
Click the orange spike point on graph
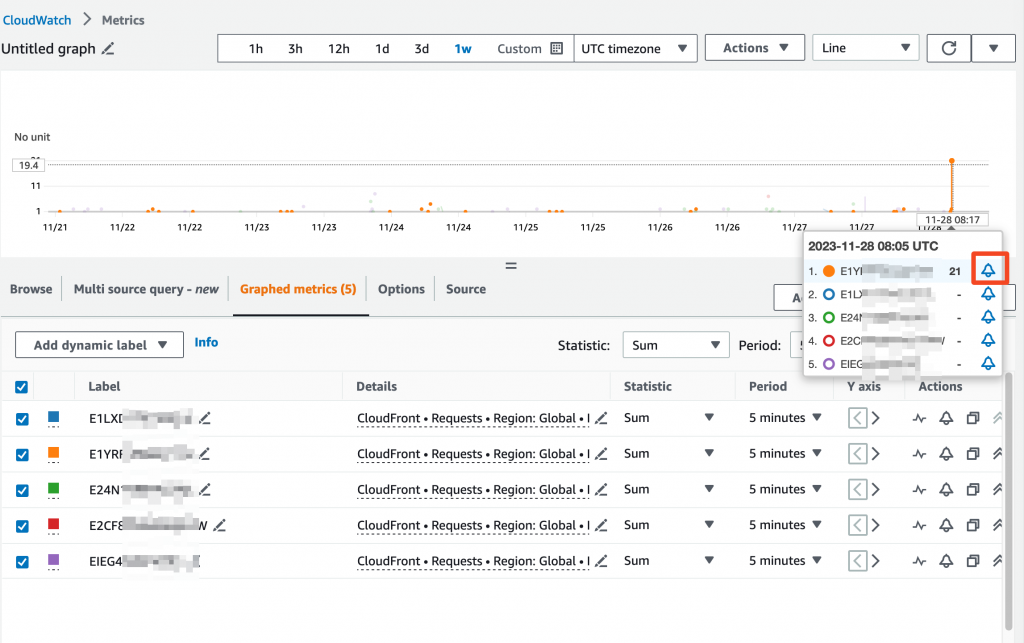[952, 161]
